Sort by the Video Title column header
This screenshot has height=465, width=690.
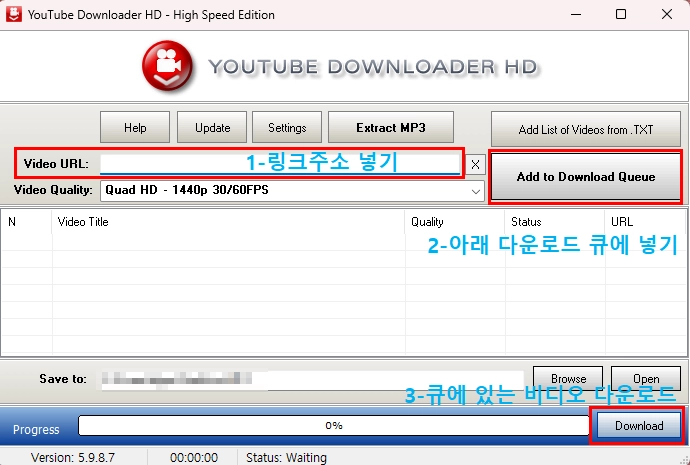pyautogui.click(x=228, y=222)
